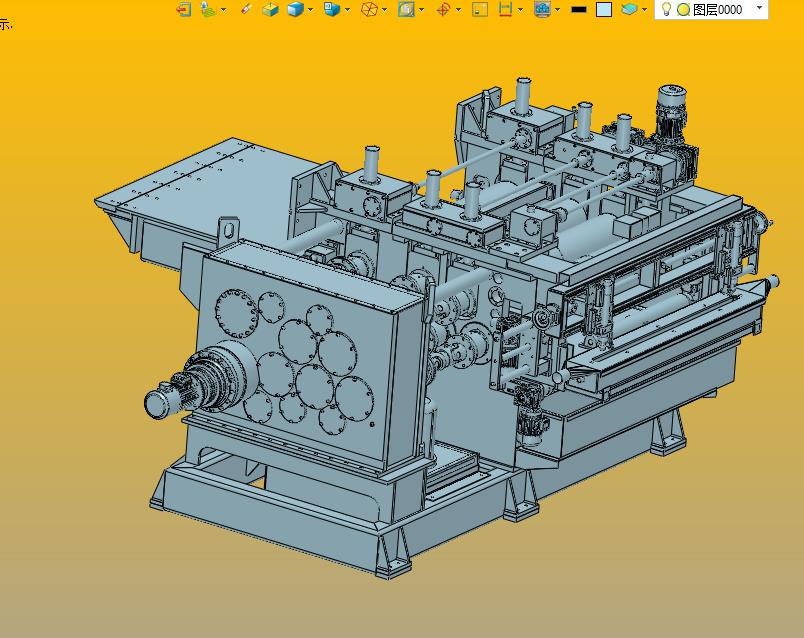Click the yellow square window icon

tap(480, 9)
